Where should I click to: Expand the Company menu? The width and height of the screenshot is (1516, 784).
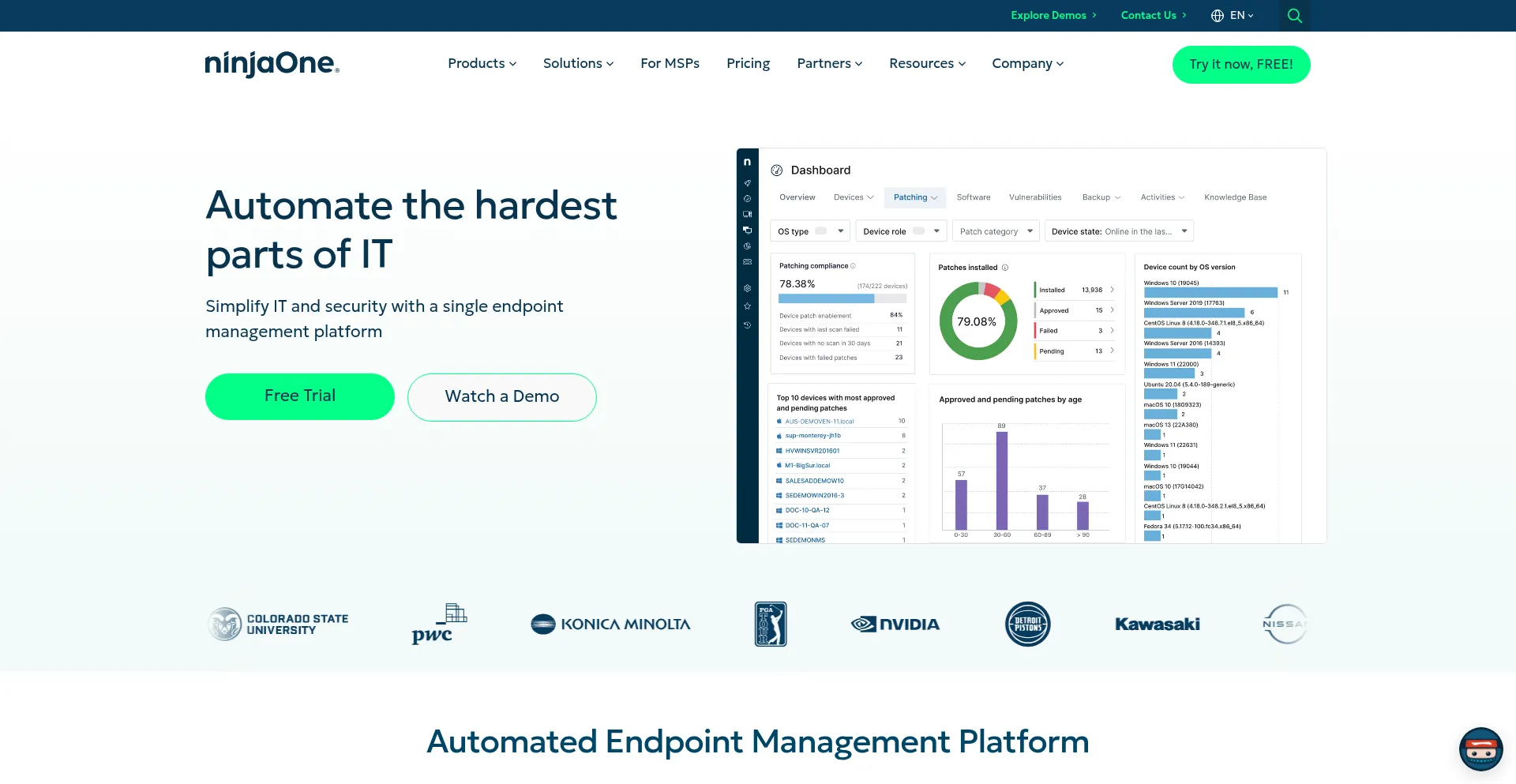pyautogui.click(x=1027, y=64)
